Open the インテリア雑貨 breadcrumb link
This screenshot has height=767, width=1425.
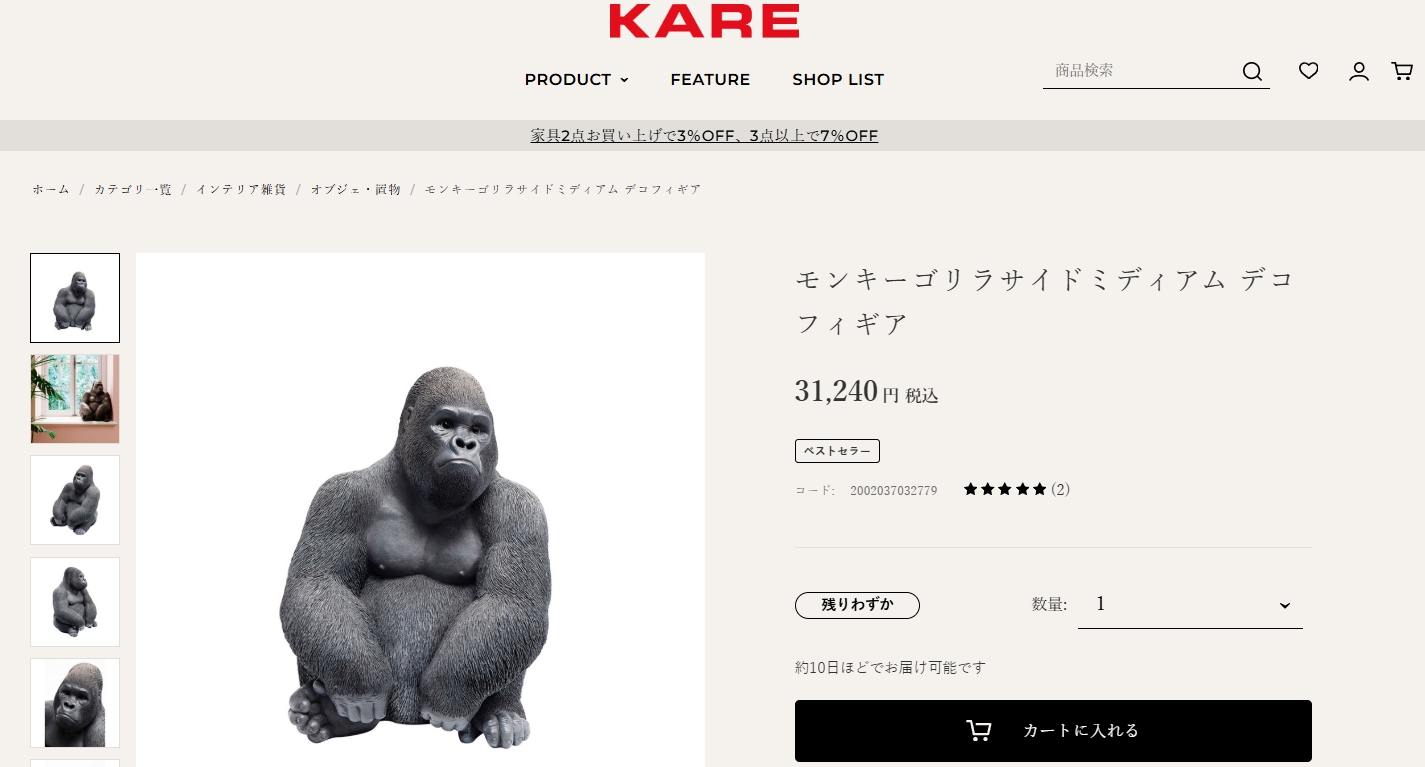coord(241,189)
